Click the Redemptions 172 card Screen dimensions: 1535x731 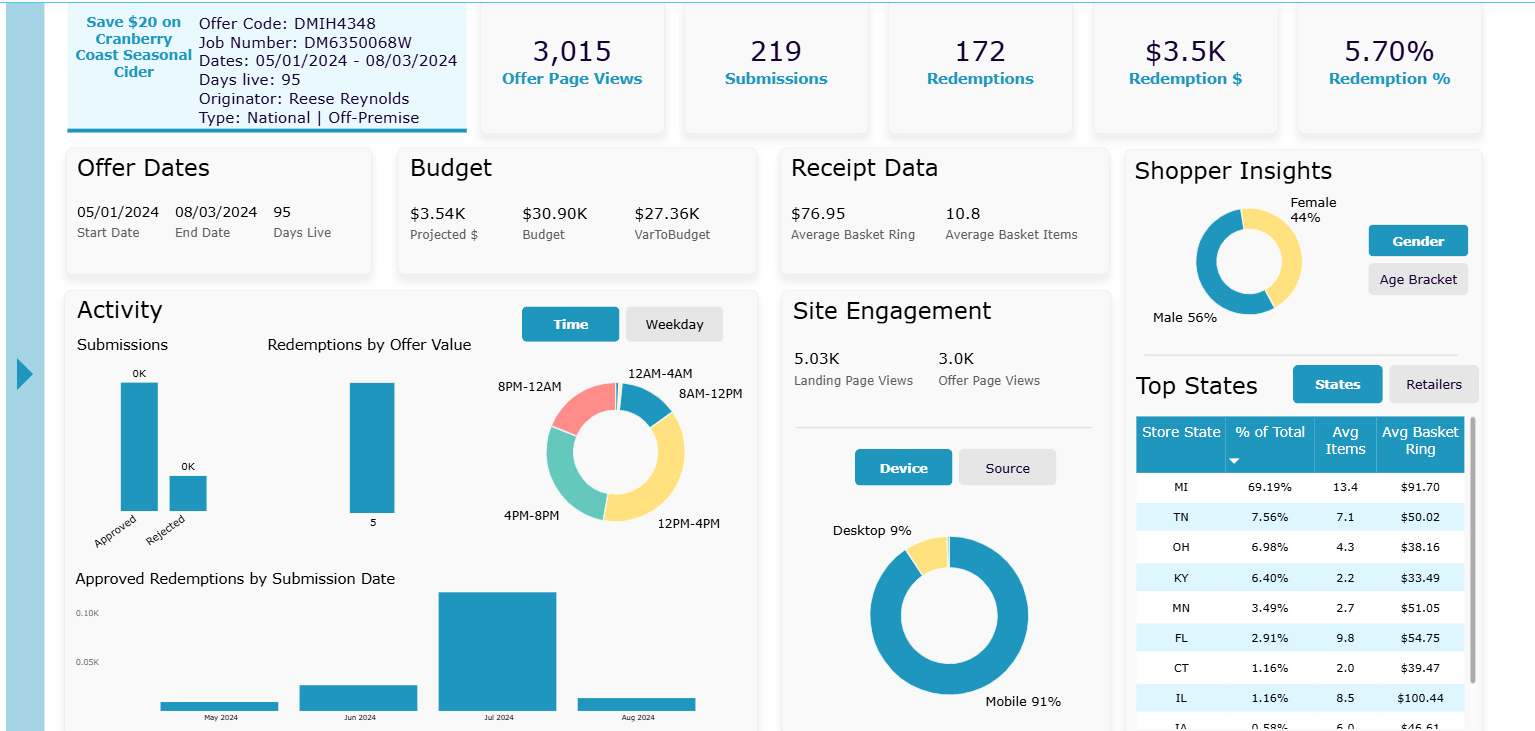point(980,67)
